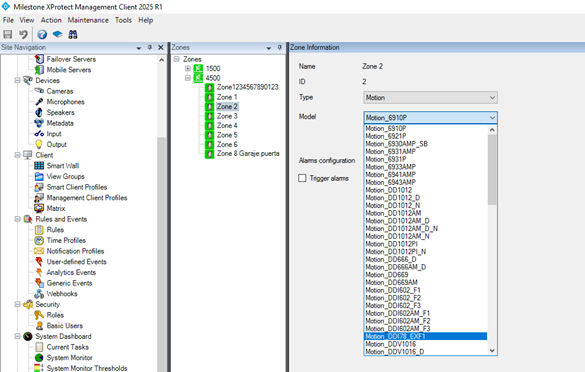
Task: Click Site Navigation scroll-up arrow
Action: click(x=162, y=60)
